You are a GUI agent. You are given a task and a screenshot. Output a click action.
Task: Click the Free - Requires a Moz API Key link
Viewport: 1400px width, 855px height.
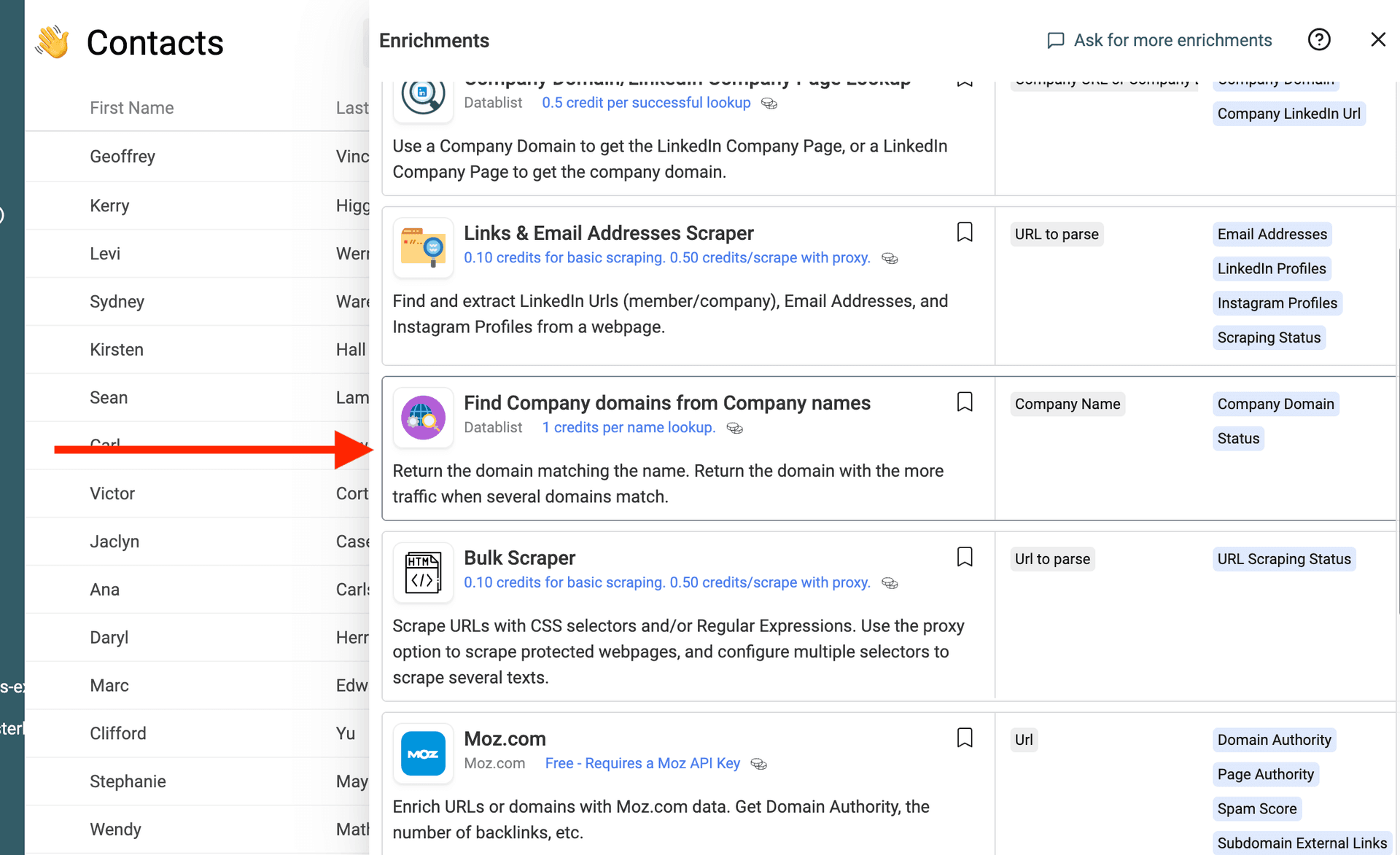(x=642, y=763)
